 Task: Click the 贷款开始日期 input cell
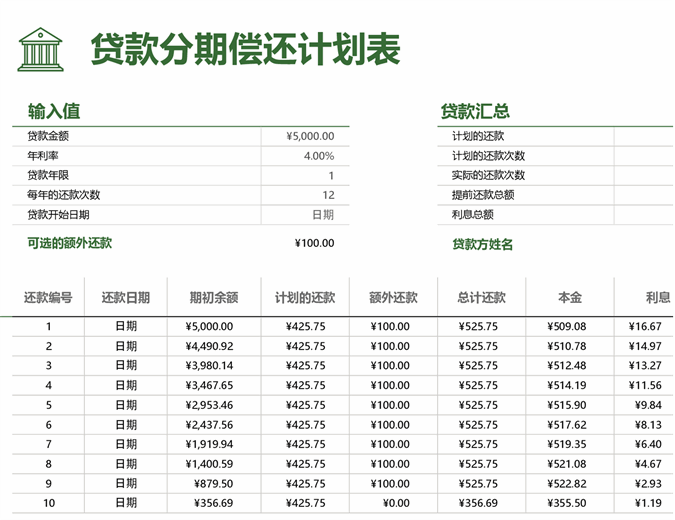(322, 215)
